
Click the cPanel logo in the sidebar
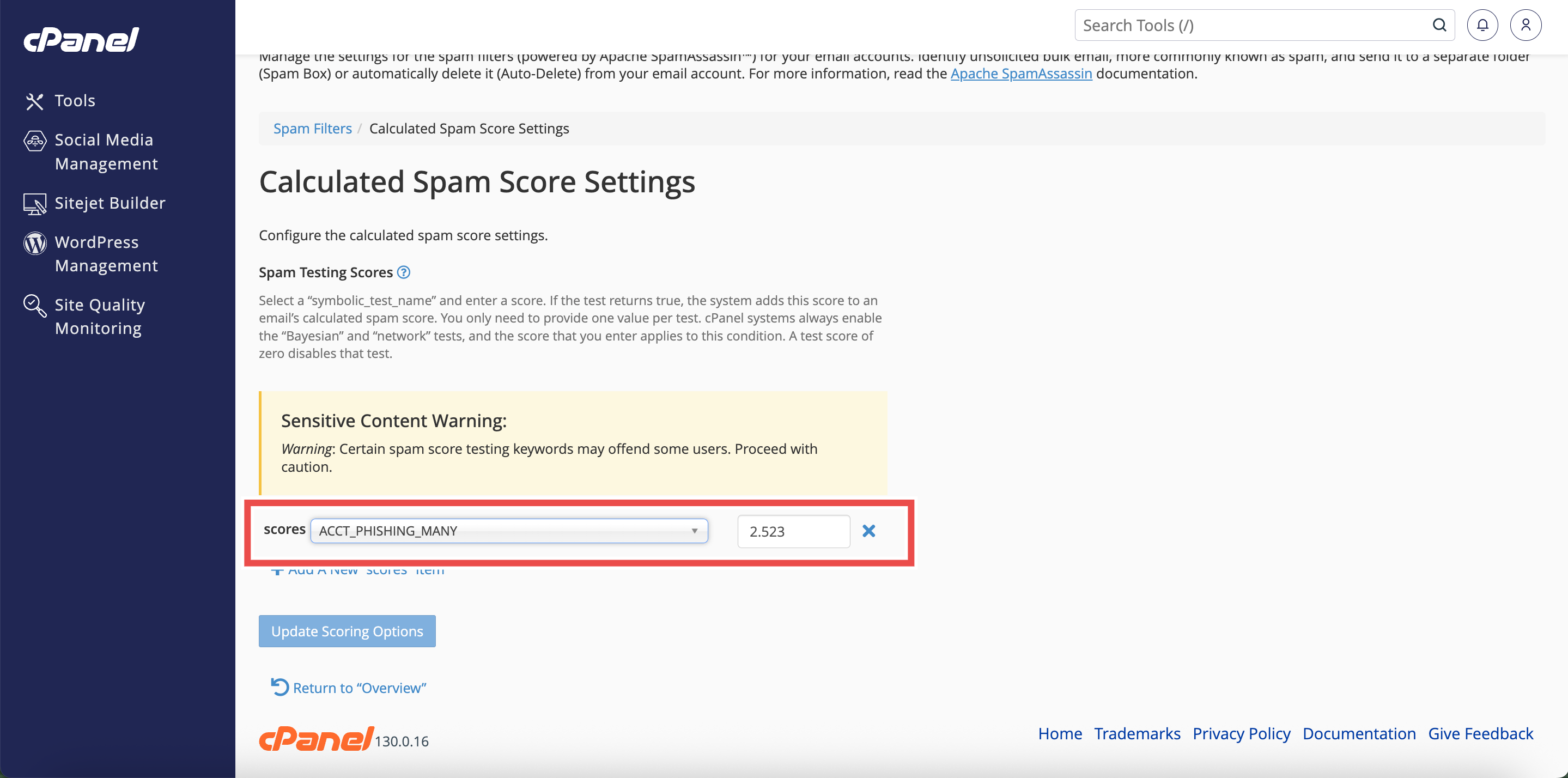81,40
